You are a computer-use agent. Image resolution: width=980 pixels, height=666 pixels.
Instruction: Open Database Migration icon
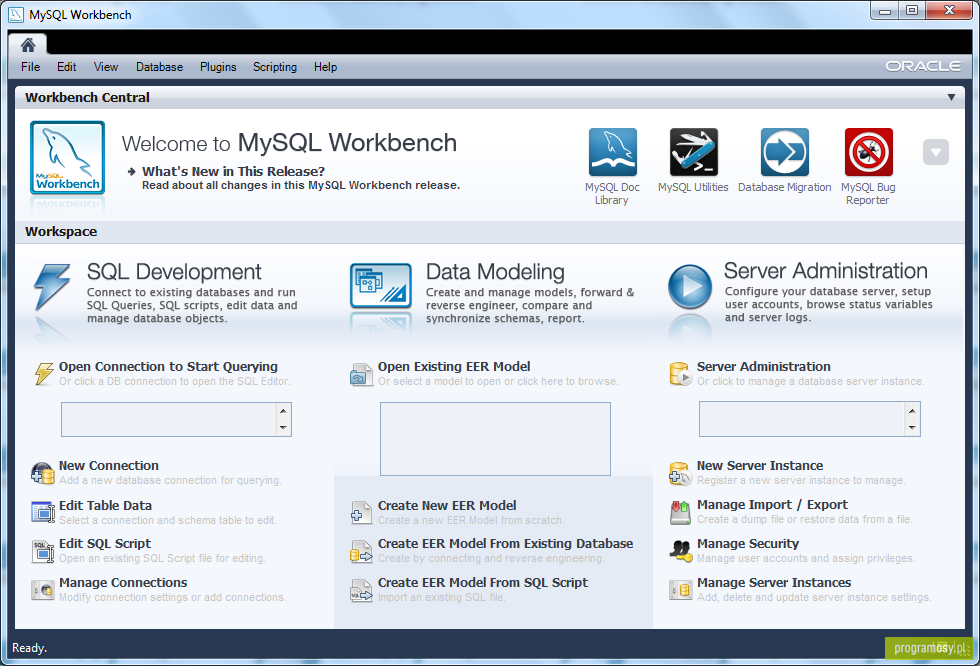(x=784, y=152)
